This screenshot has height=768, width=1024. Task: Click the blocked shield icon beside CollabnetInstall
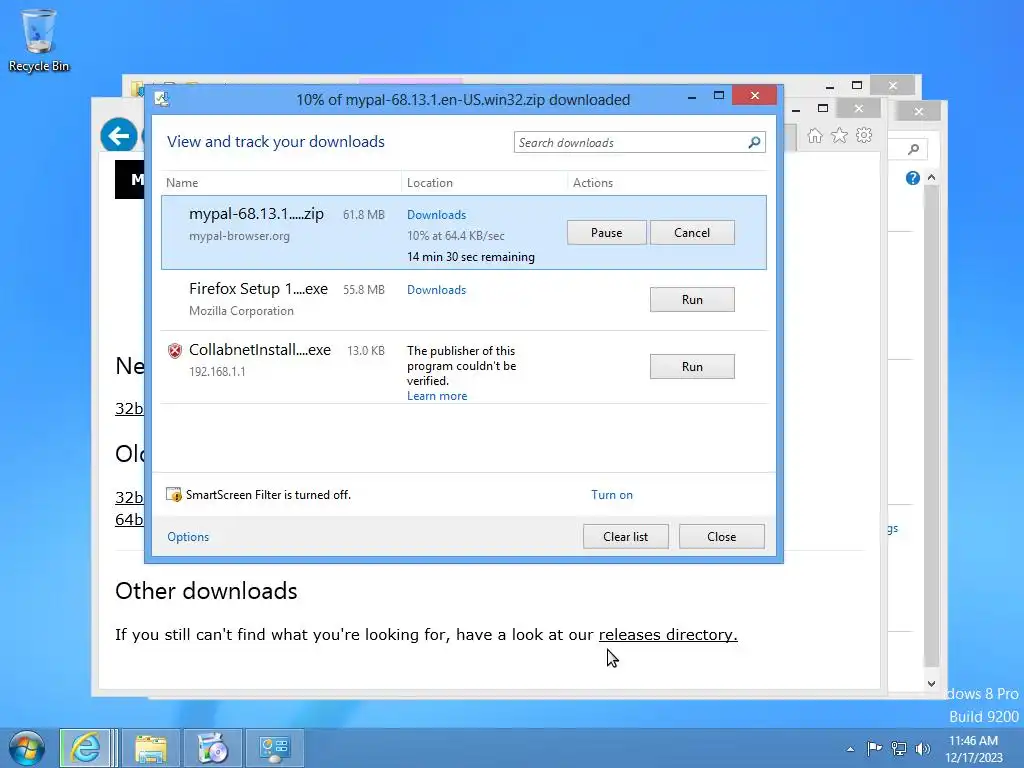[175, 351]
